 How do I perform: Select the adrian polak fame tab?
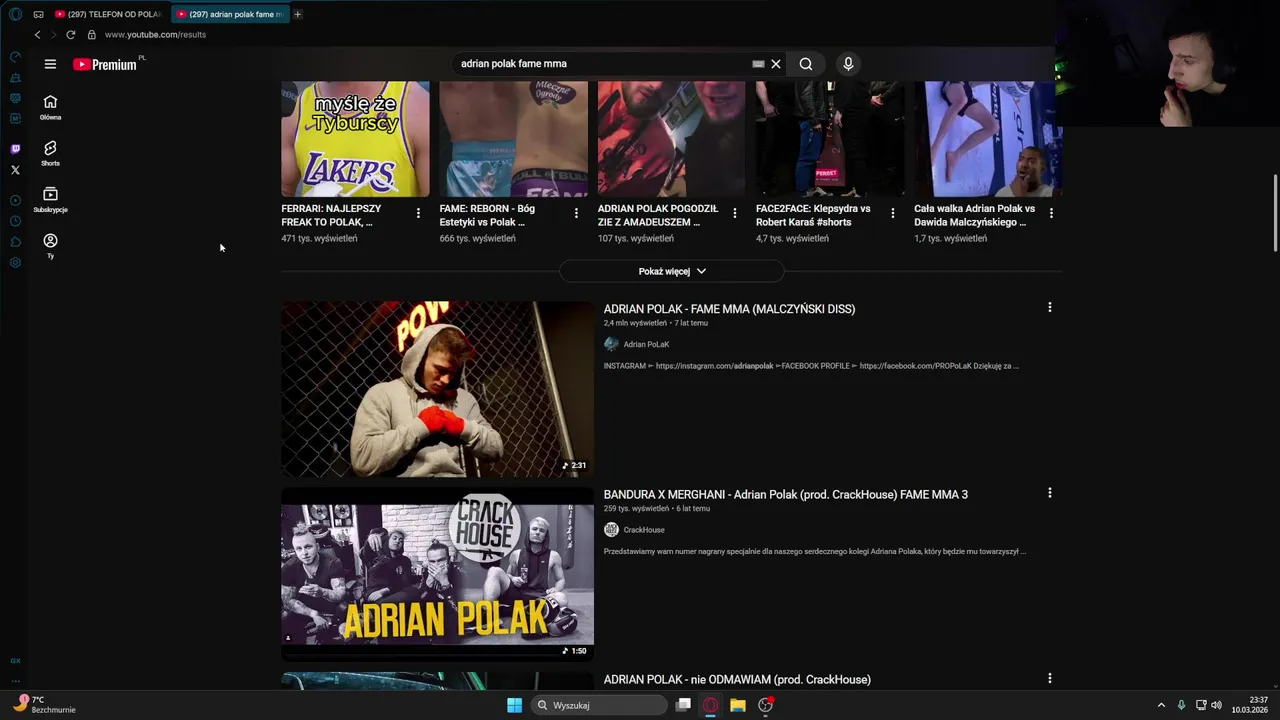click(x=230, y=14)
